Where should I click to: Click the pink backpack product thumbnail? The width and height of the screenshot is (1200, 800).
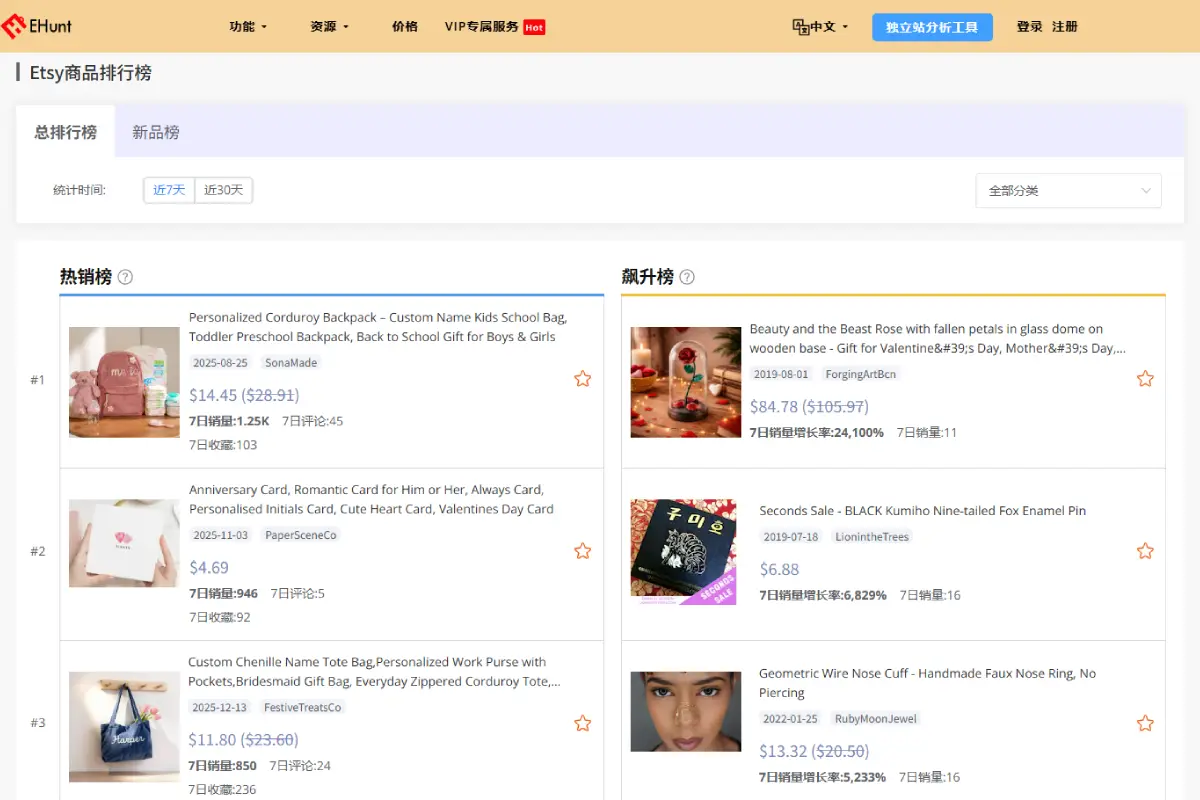pos(124,382)
